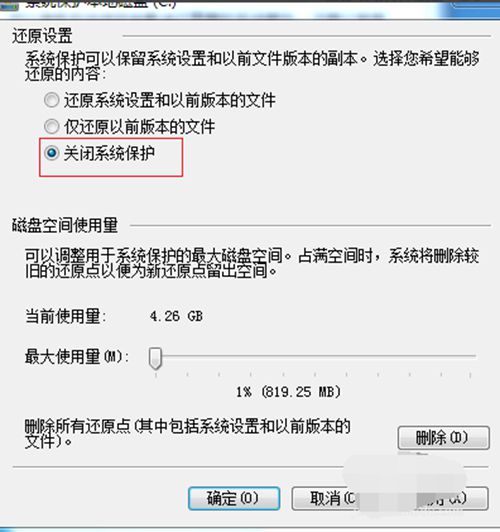Click the 关闭系统保护 label text
This screenshot has height=532, width=500.
[x=109, y=153]
